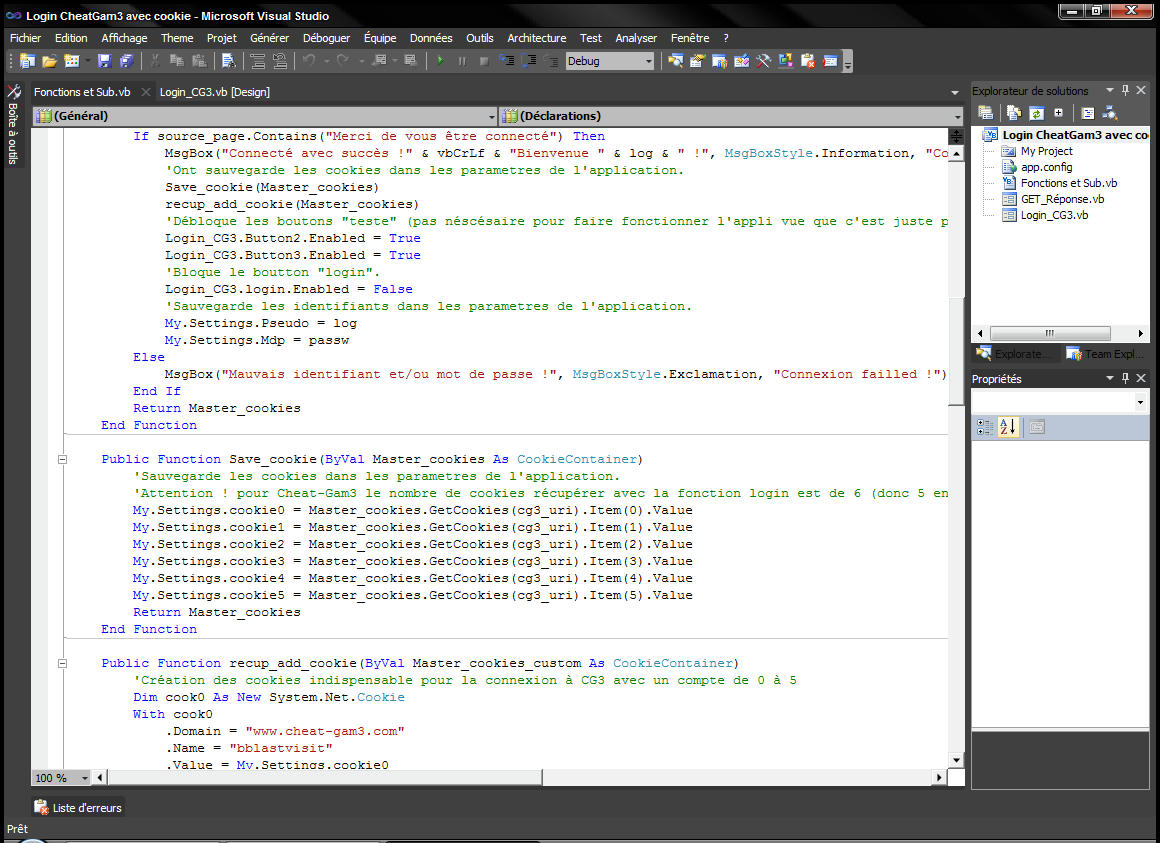
Task: Click the Step Over debug icon
Action: 529,61
